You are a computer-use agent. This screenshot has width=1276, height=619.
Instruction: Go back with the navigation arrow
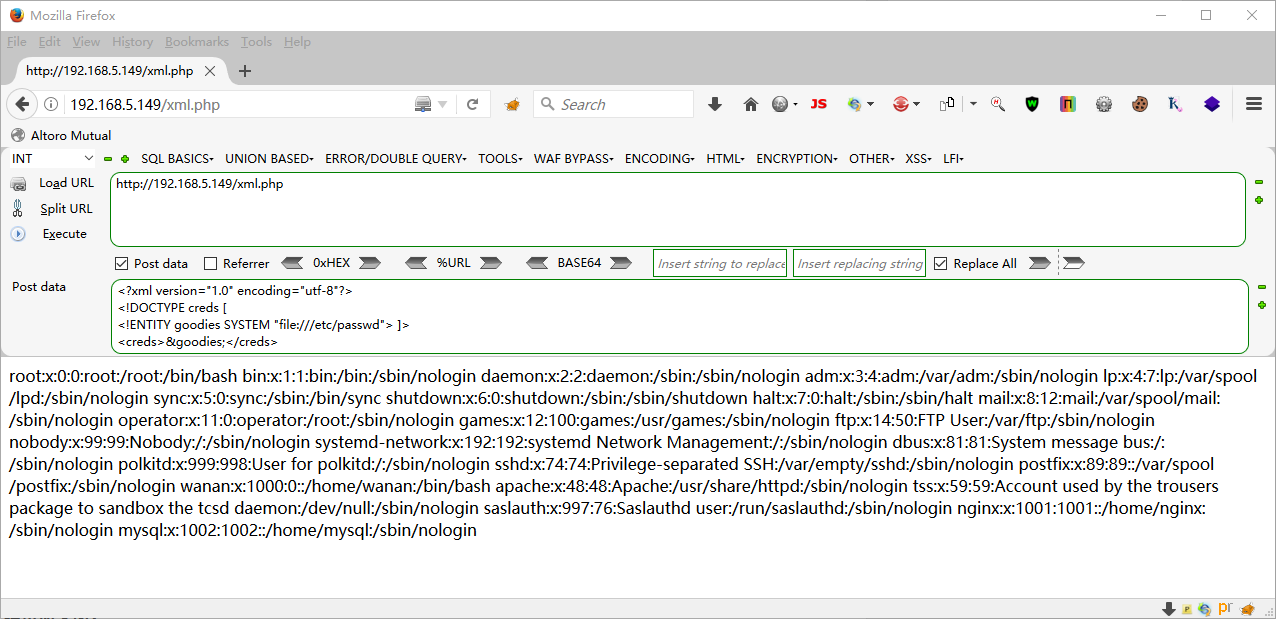(x=22, y=104)
